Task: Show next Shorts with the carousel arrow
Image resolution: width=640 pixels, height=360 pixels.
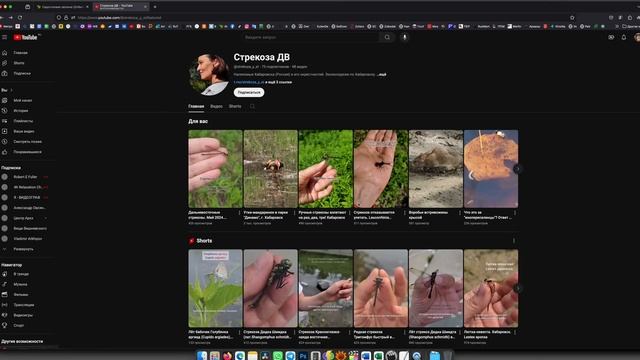Action: [517, 288]
